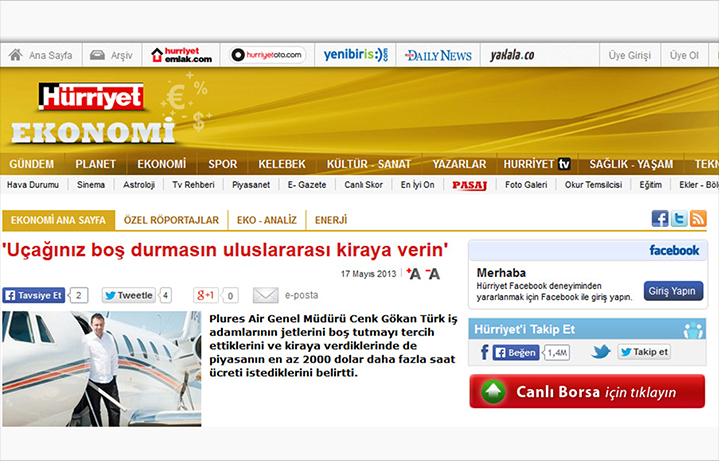The height and width of the screenshot is (461, 719).
Task: Click the Tweetle count bubble 4
Action: pos(166,295)
